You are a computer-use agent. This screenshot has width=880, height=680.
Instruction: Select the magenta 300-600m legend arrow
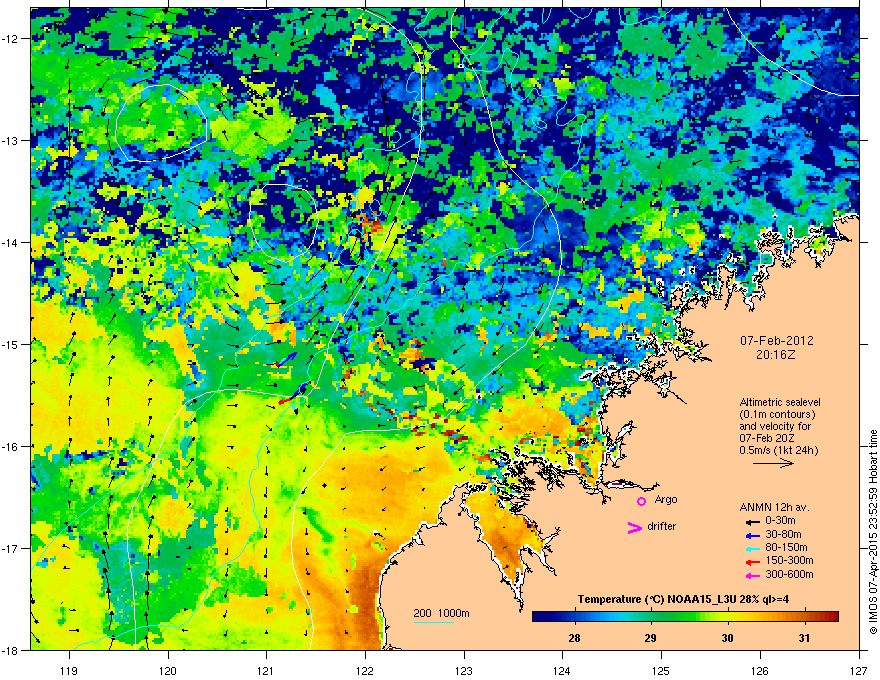point(752,576)
